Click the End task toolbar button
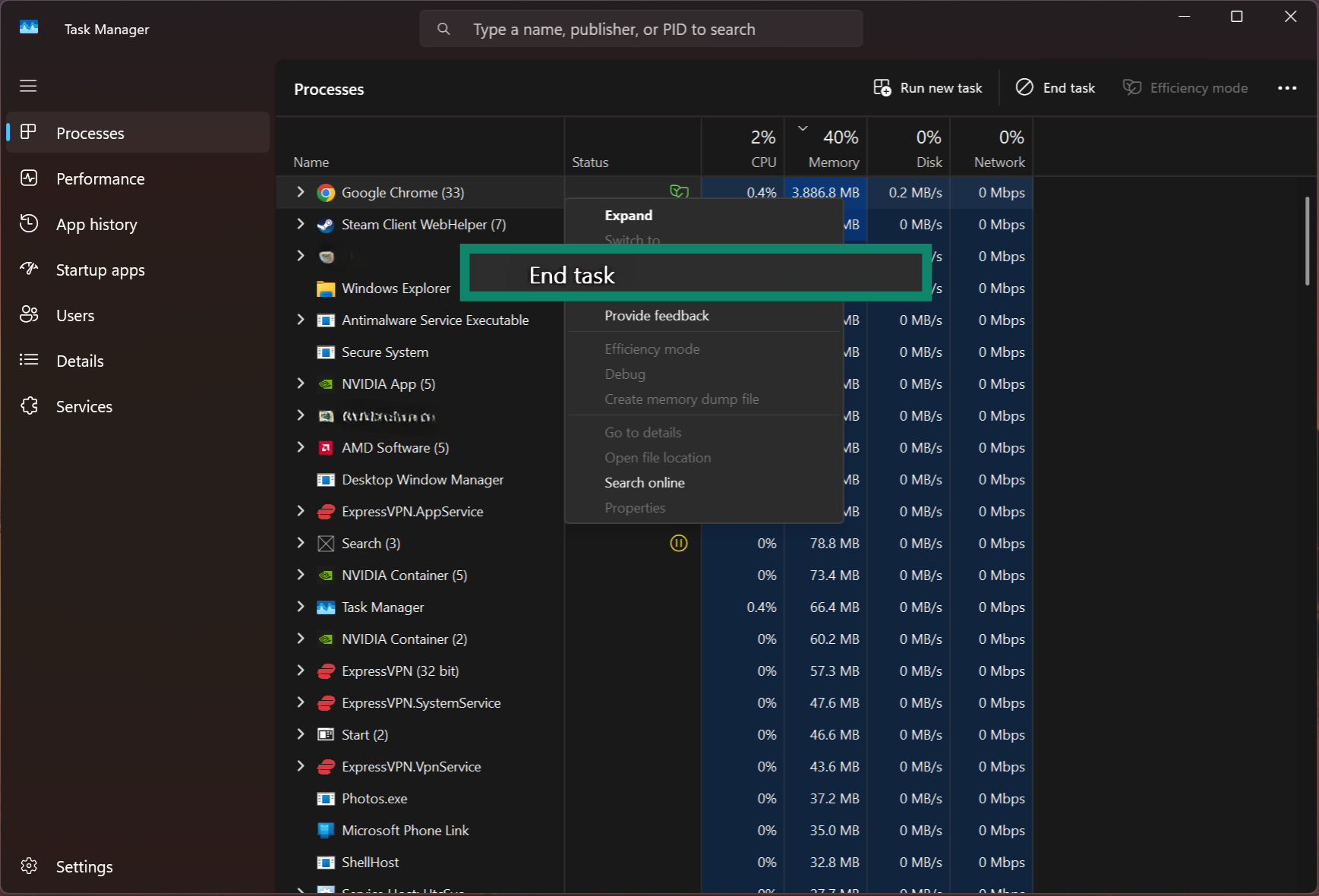The image size is (1319, 896). tap(1056, 87)
